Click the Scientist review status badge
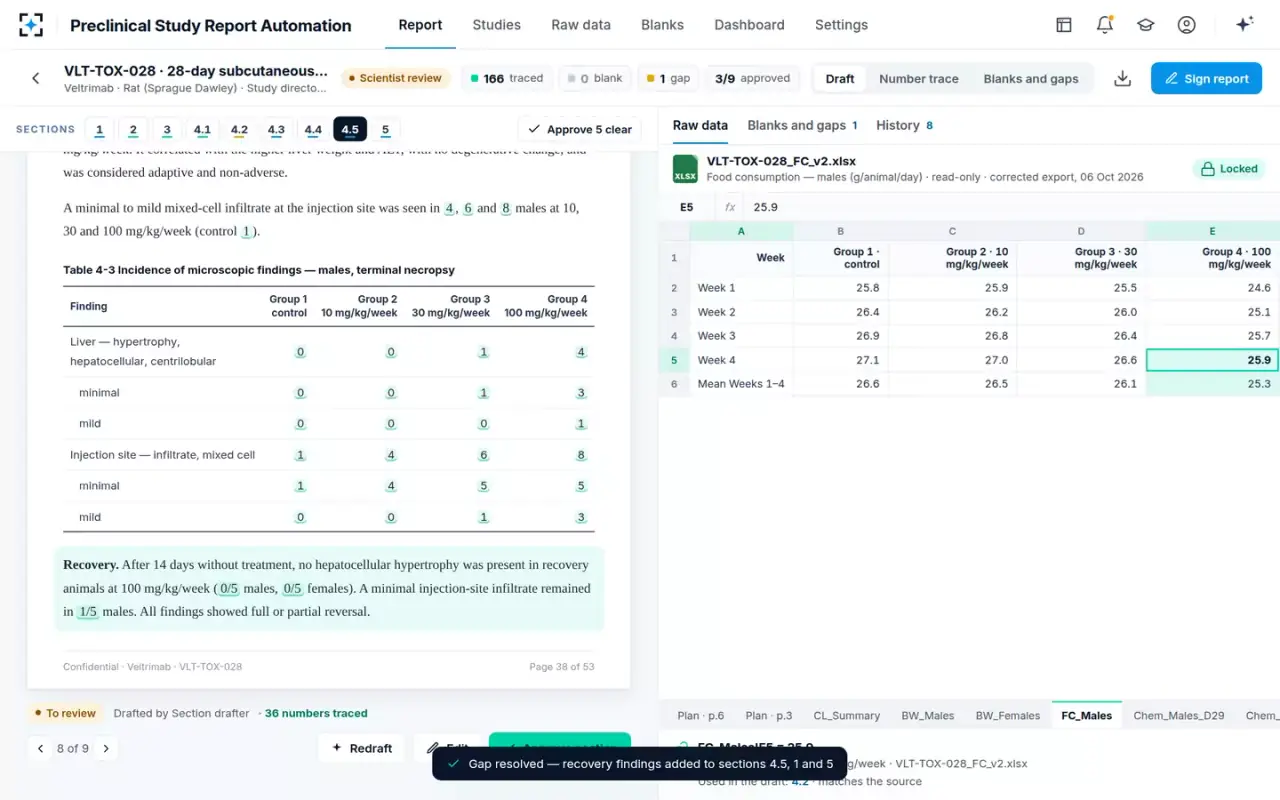The image size is (1280, 800). [394, 78]
